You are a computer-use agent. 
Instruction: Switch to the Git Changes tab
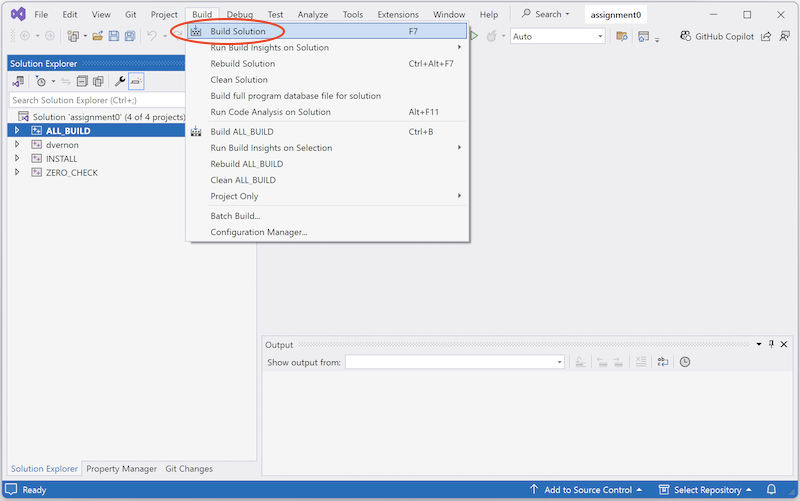click(x=188, y=469)
